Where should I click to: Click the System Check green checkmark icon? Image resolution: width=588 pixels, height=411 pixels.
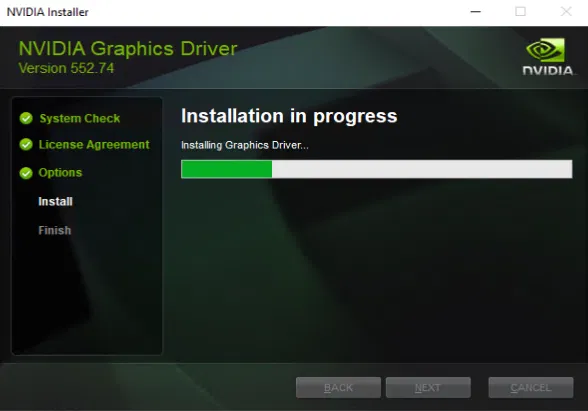[x=26, y=118]
